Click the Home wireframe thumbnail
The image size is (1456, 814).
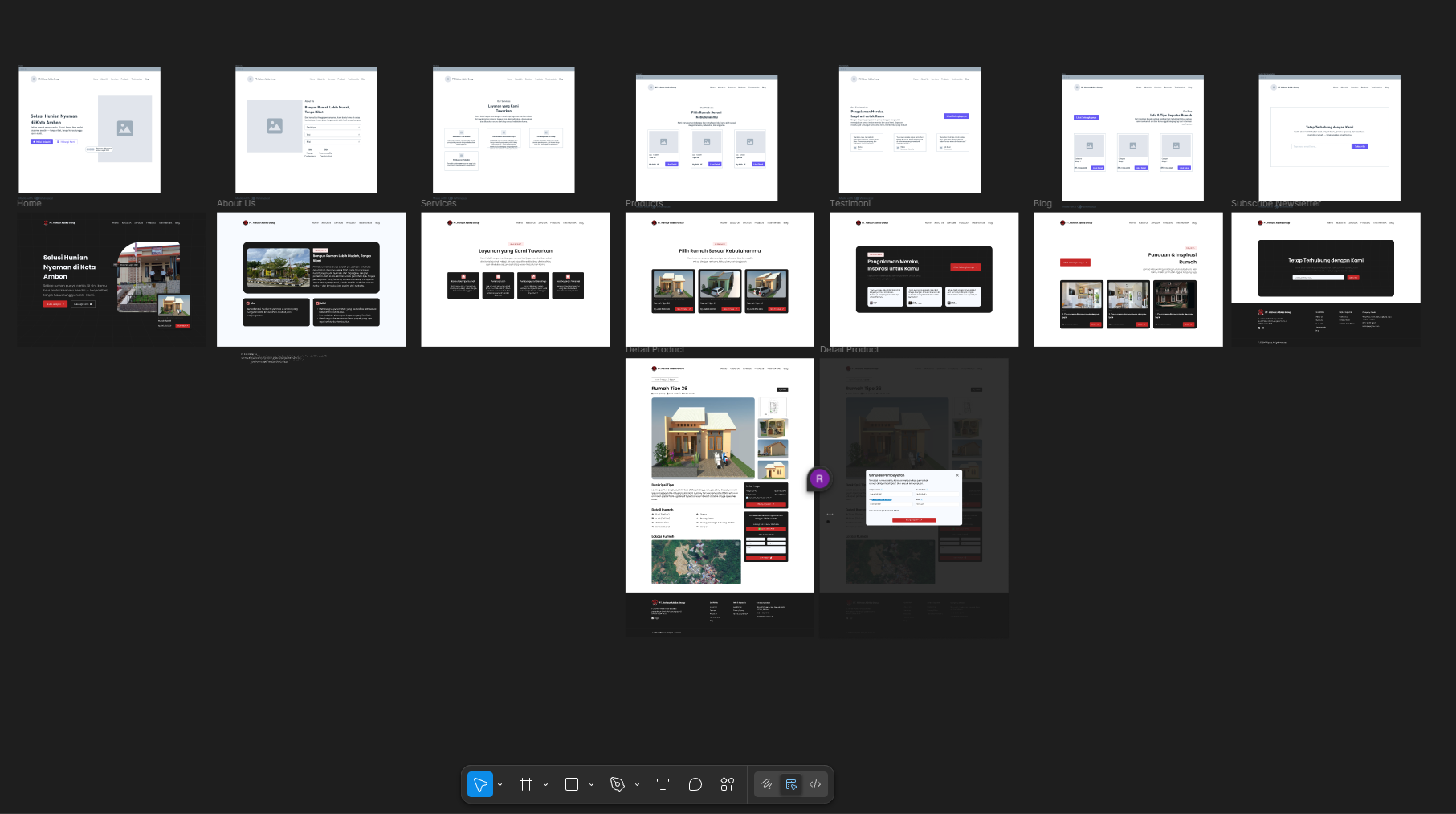[89, 130]
